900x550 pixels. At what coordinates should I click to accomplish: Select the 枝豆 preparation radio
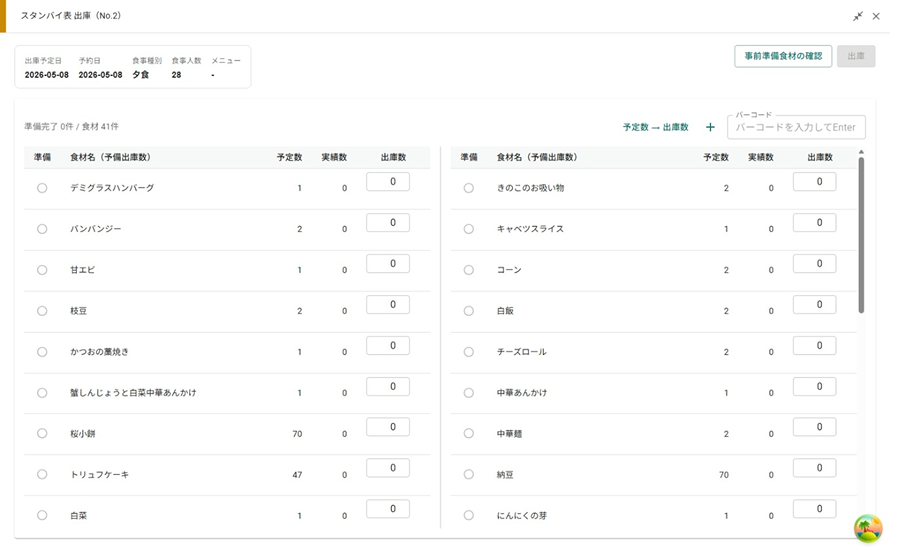pyautogui.click(x=42, y=311)
